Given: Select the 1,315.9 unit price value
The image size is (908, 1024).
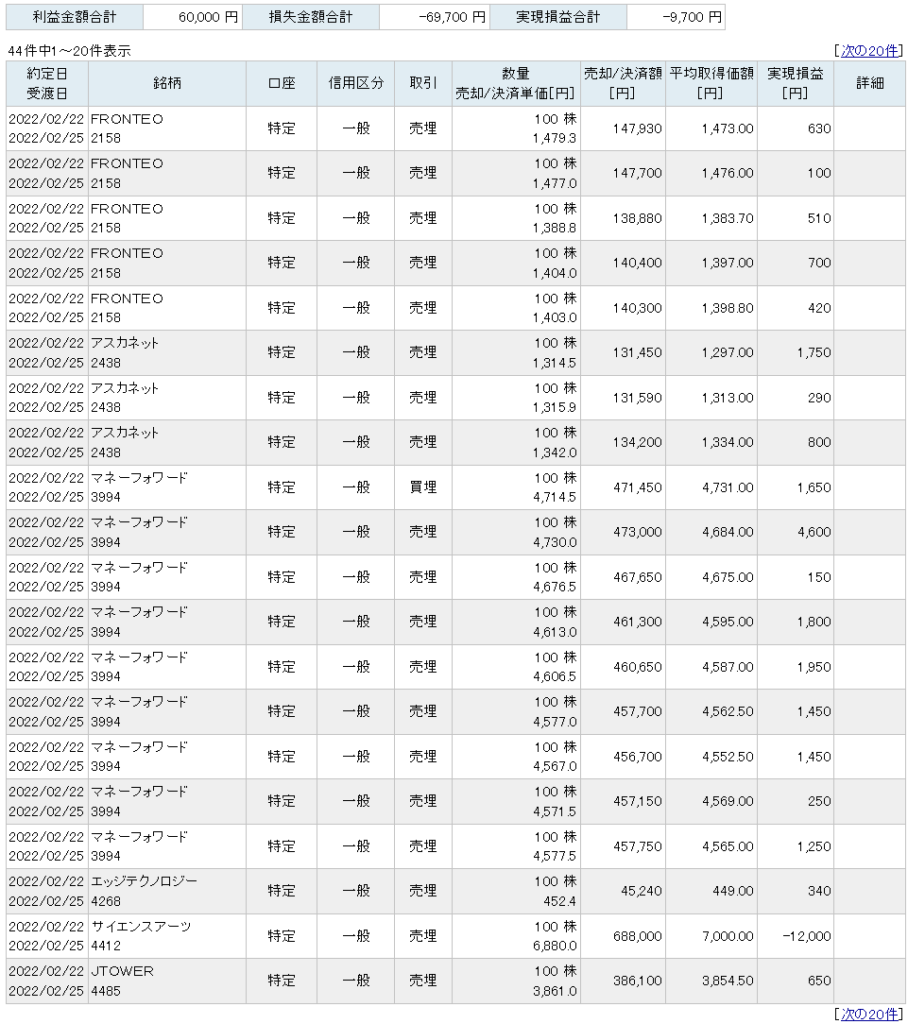Looking at the screenshot, I should pos(555,408).
